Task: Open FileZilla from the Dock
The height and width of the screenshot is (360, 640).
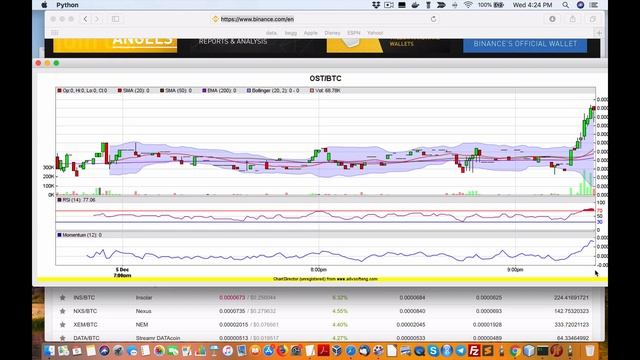Action: tap(474, 351)
